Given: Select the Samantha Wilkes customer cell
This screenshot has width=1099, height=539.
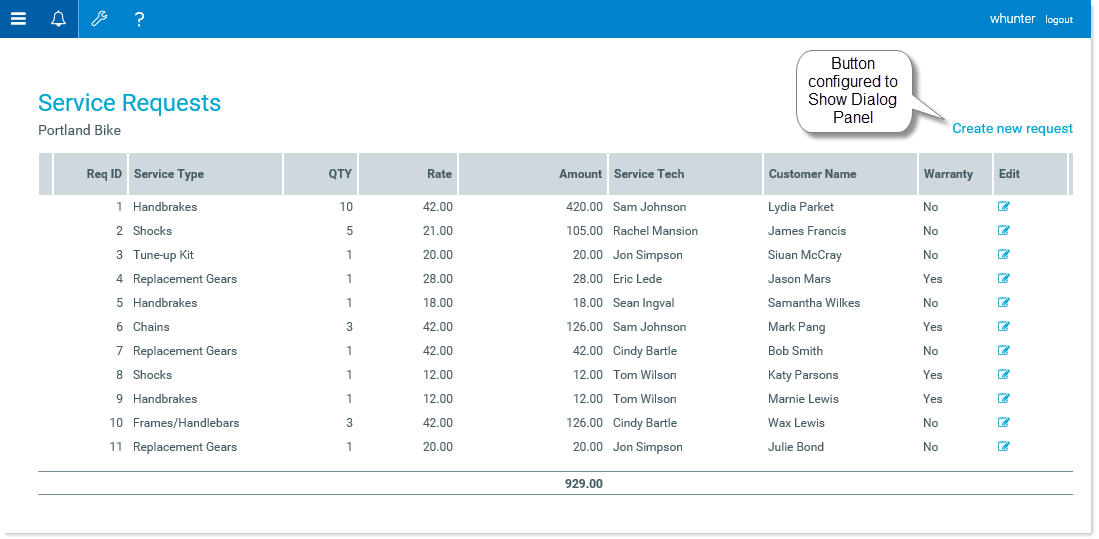Looking at the screenshot, I should (x=814, y=303).
